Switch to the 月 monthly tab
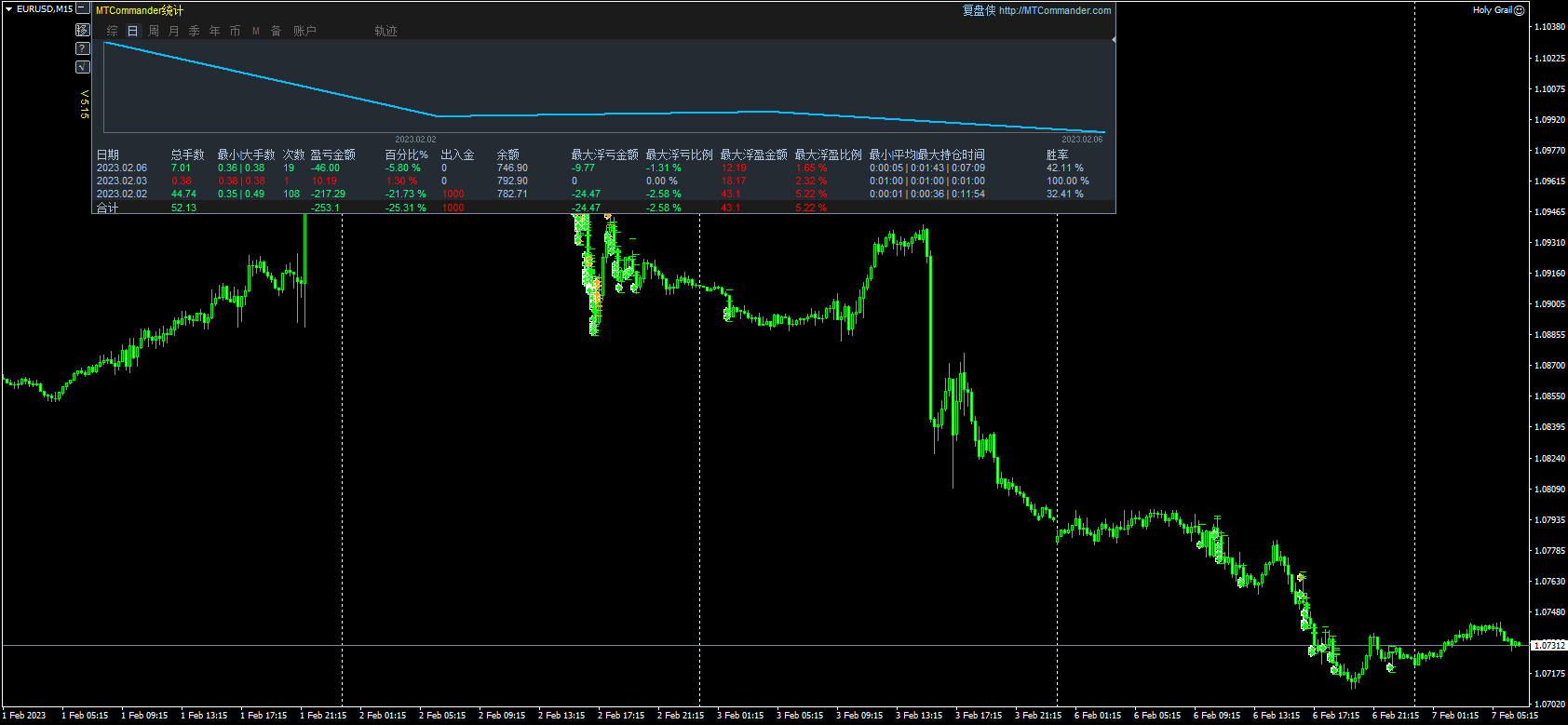1568x725 pixels. 174,32
